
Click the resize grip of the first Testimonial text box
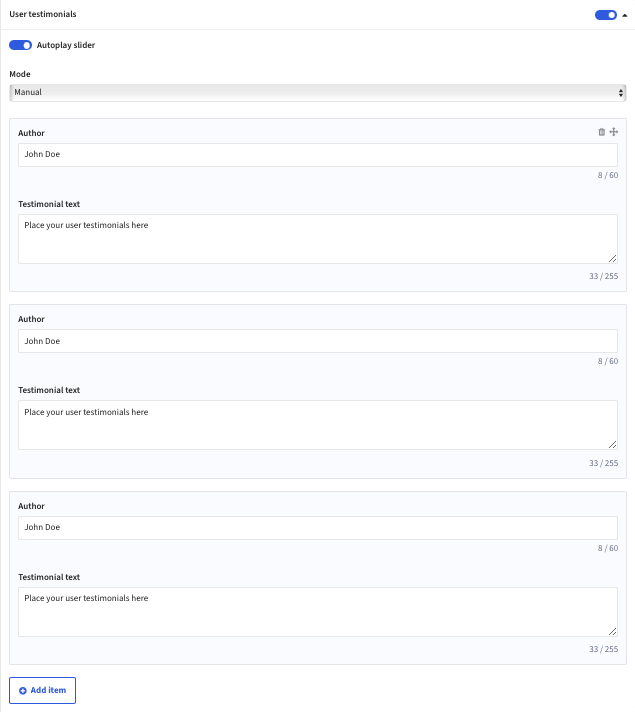click(x=612, y=258)
